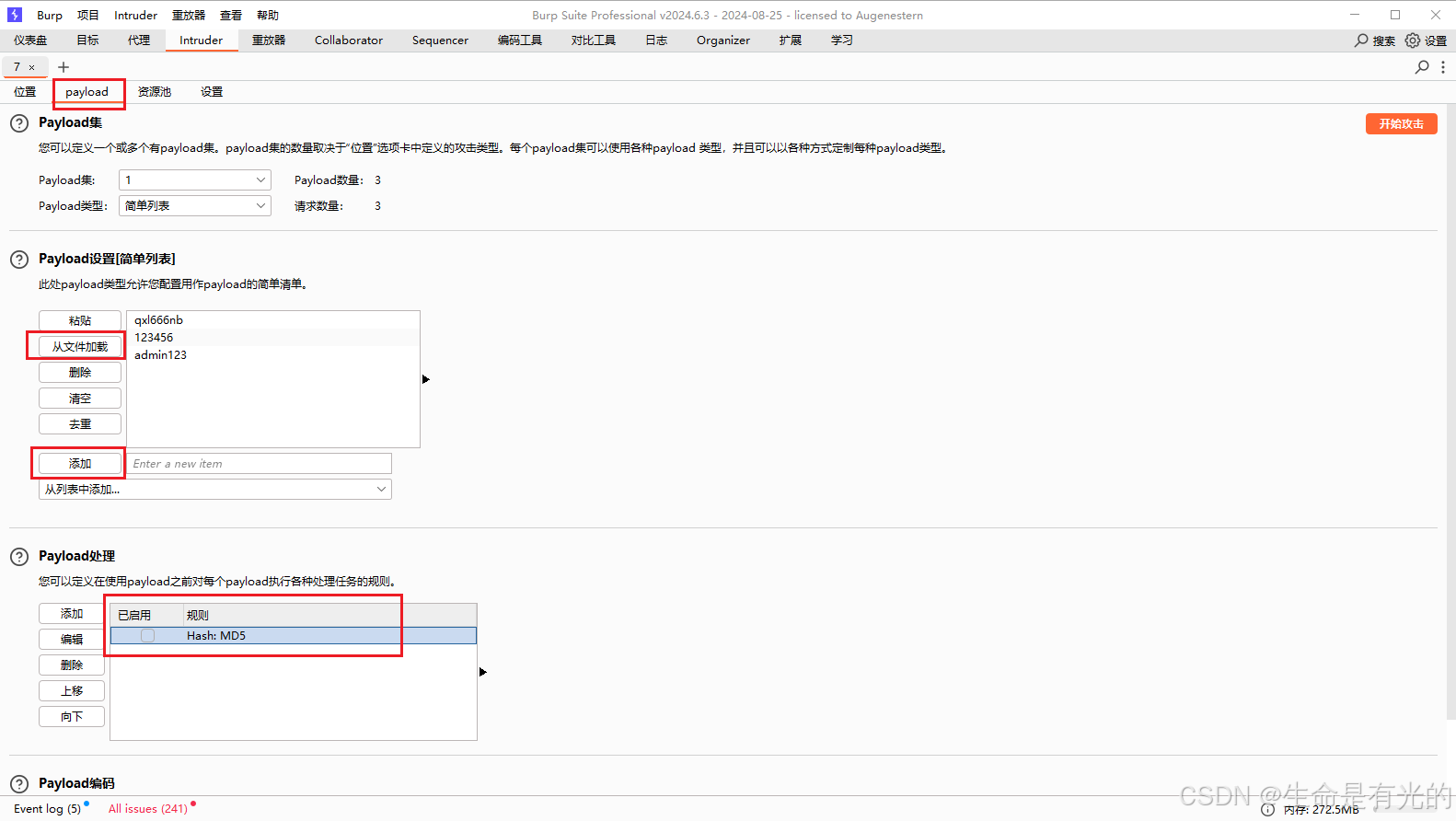Switch to Collaborator tab
The image size is (1456, 821).
click(x=349, y=40)
